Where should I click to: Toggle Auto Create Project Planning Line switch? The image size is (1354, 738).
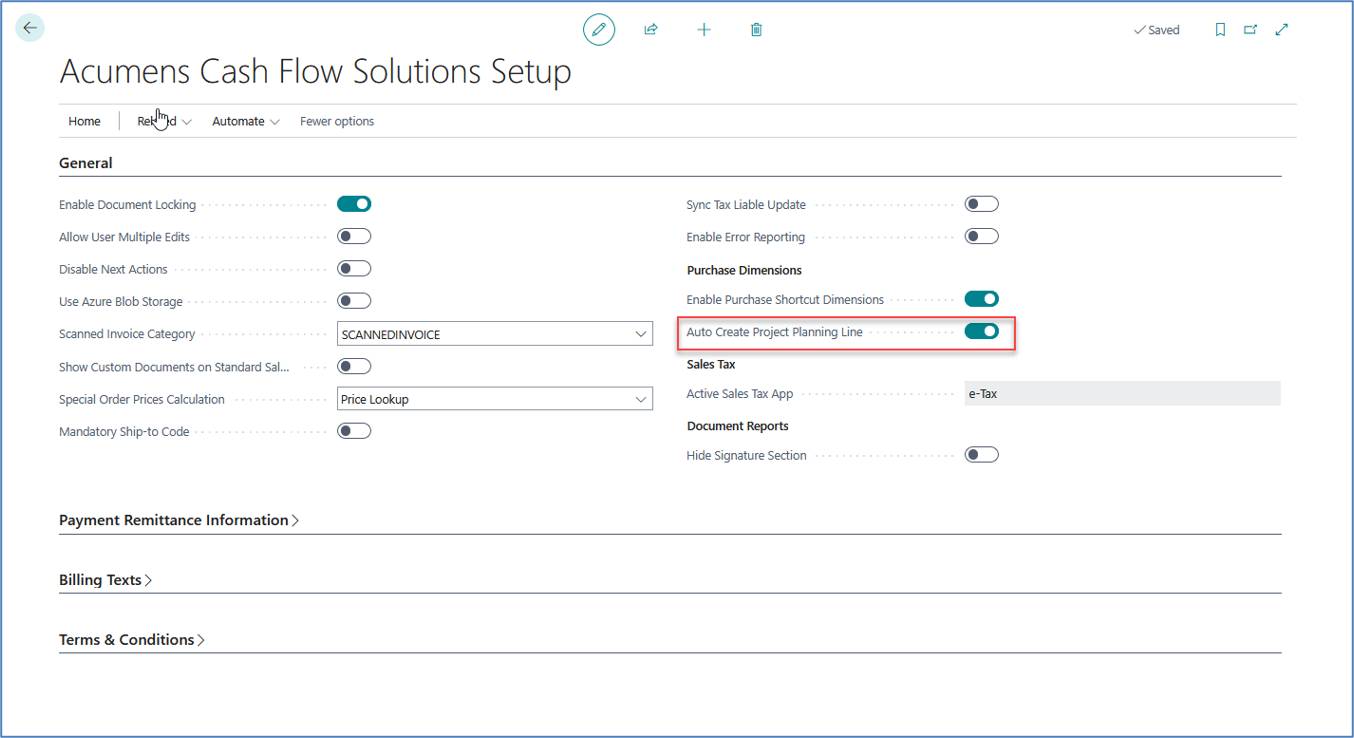click(x=981, y=331)
